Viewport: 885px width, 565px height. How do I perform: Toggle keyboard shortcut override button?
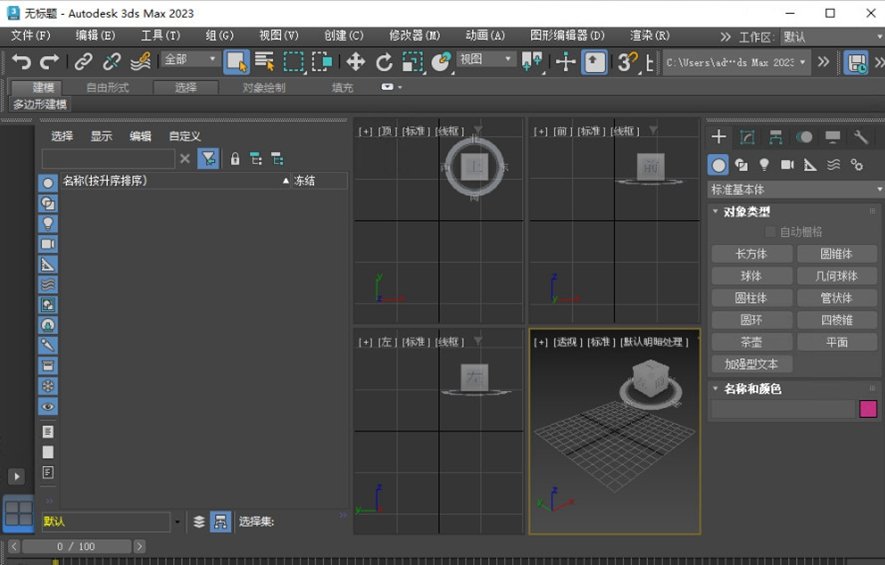click(x=594, y=62)
